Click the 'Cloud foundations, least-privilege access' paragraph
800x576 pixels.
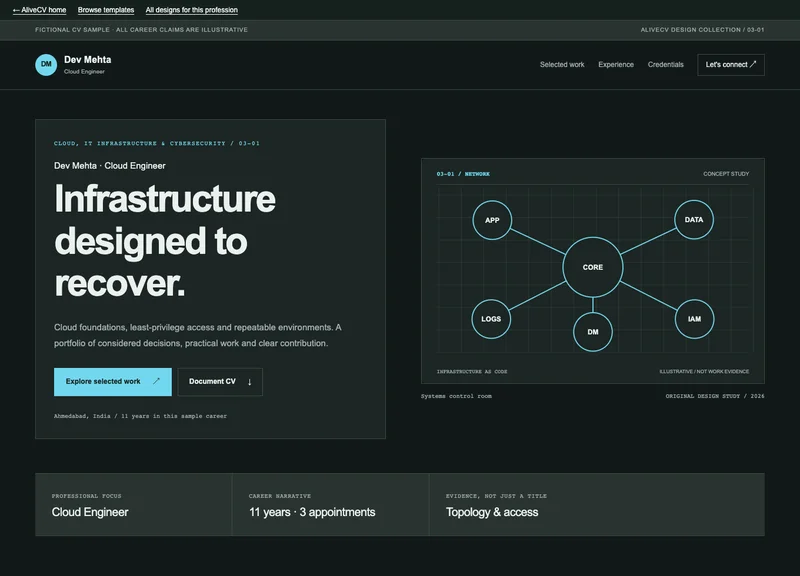(x=198, y=335)
